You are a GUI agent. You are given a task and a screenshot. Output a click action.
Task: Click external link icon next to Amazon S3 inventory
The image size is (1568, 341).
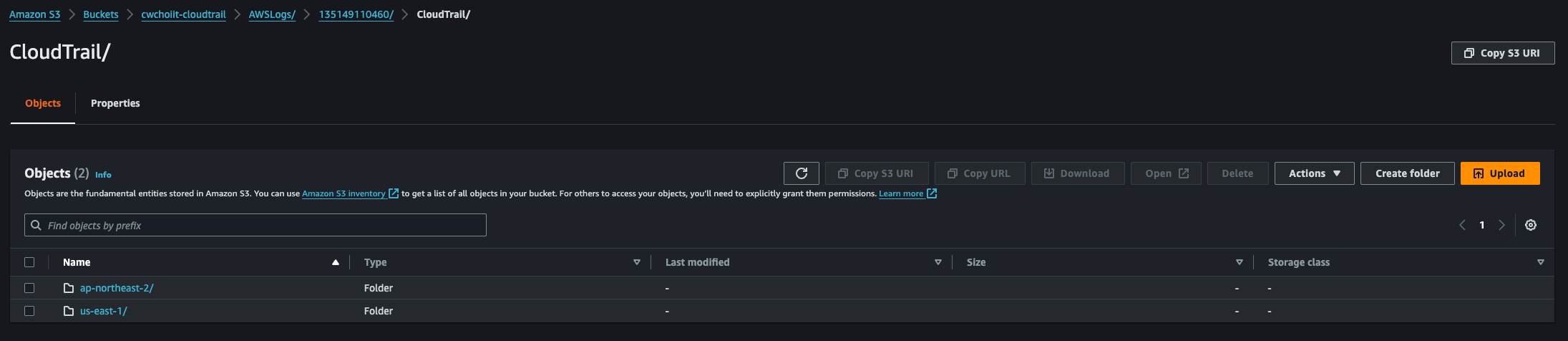click(x=393, y=193)
